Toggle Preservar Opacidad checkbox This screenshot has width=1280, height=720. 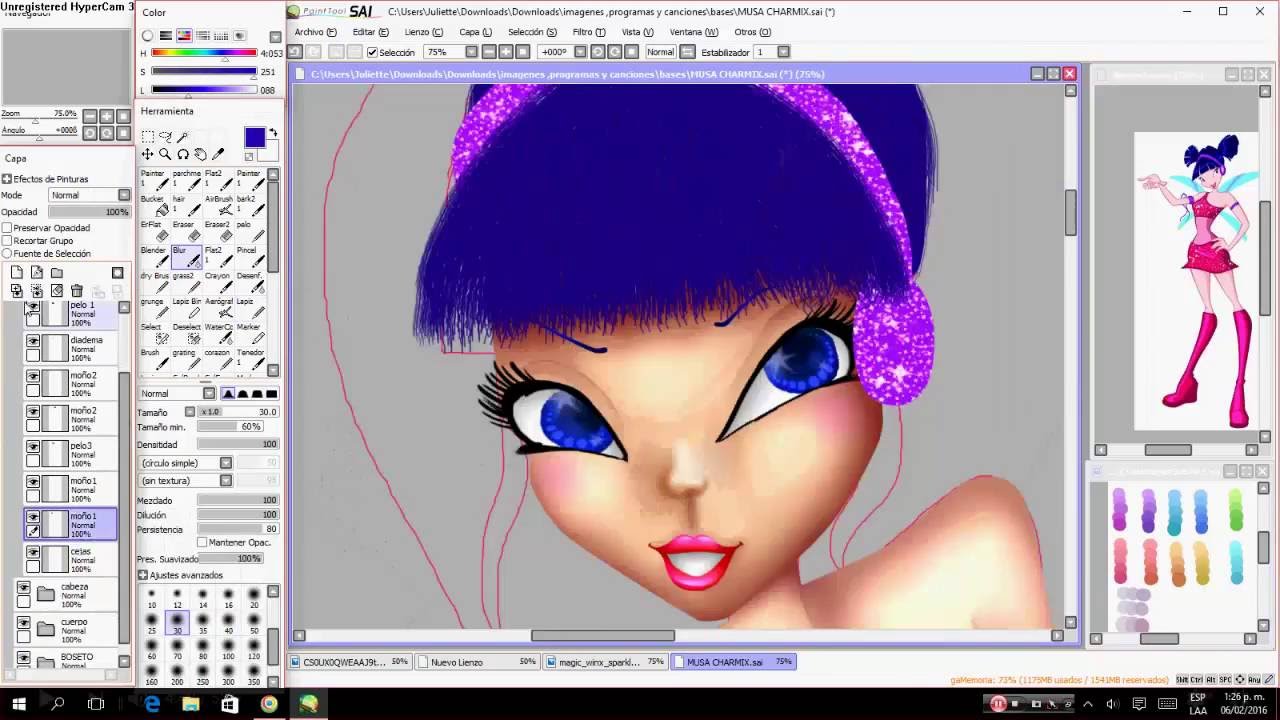point(7,228)
